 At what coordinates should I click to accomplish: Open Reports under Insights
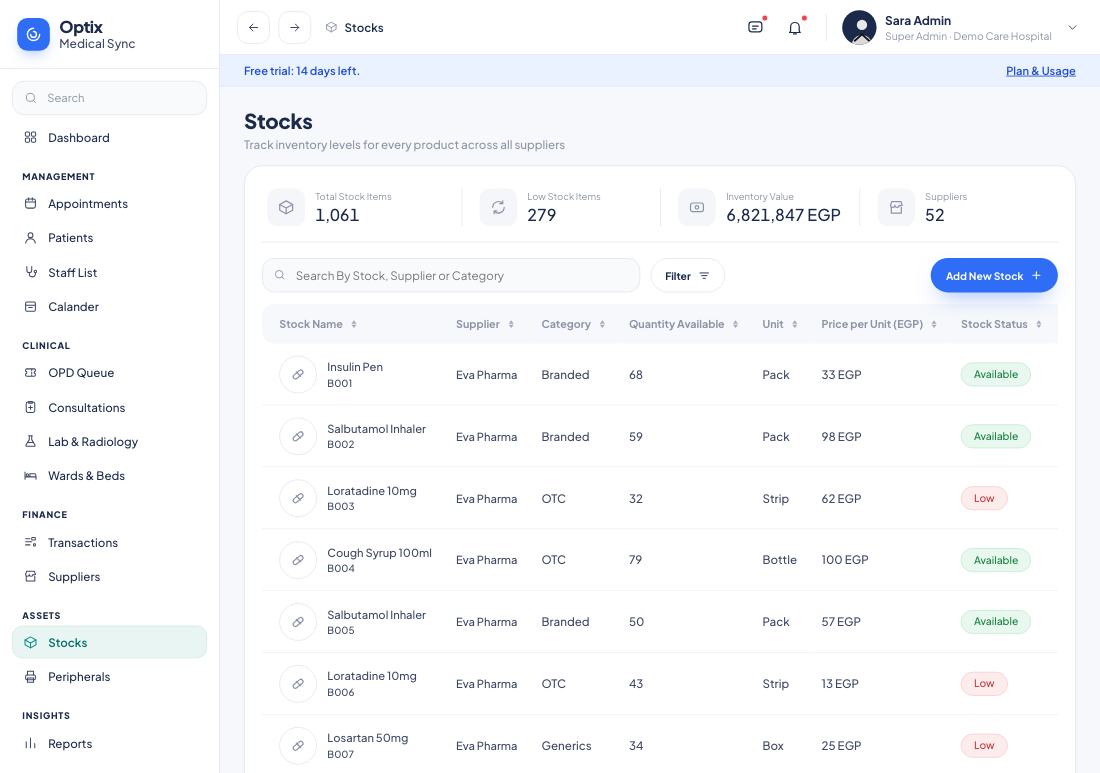109,744
